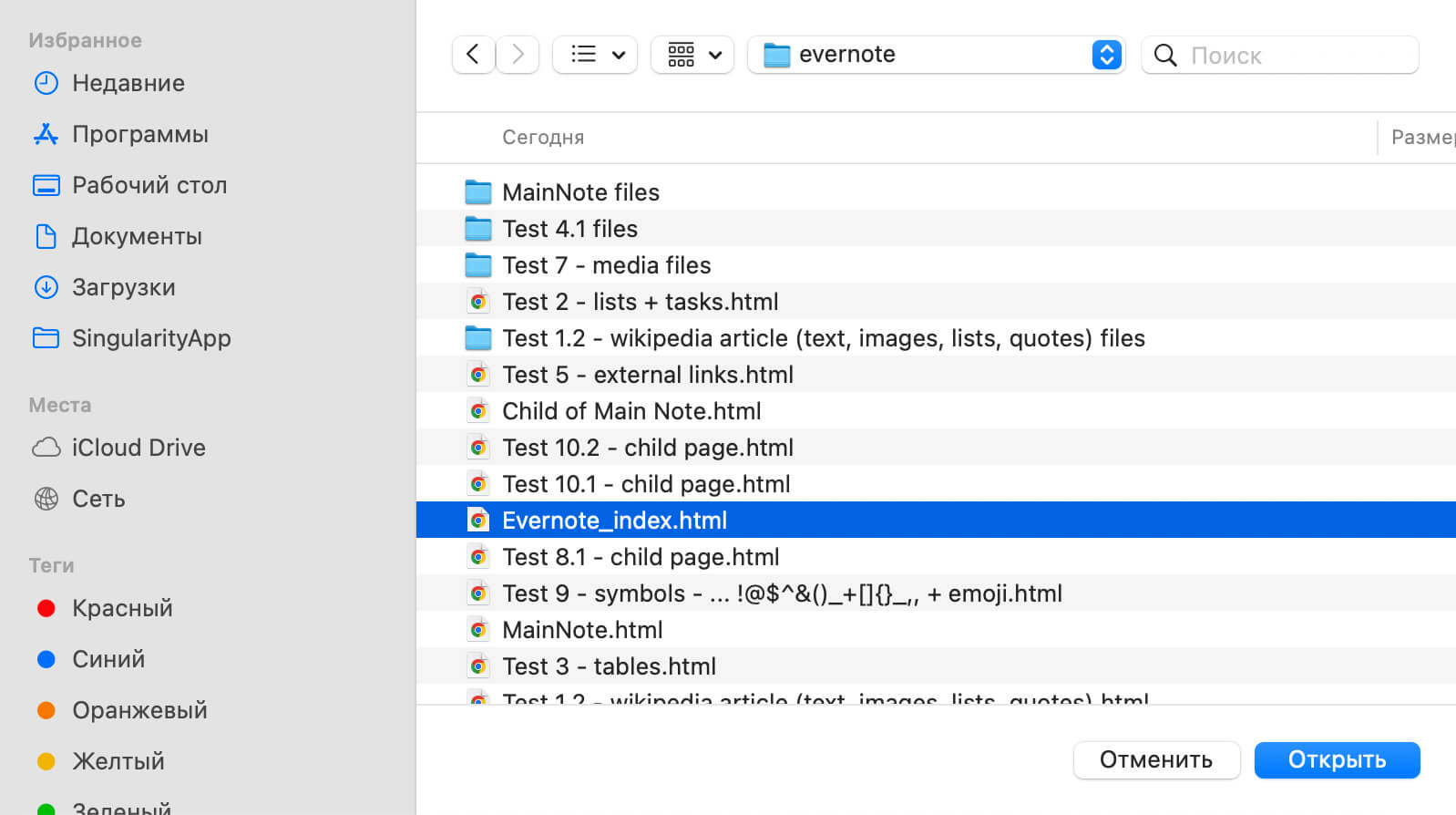Open Загрузки folder in sidebar
This screenshot has width=1456, height=815.
[123, 287]
